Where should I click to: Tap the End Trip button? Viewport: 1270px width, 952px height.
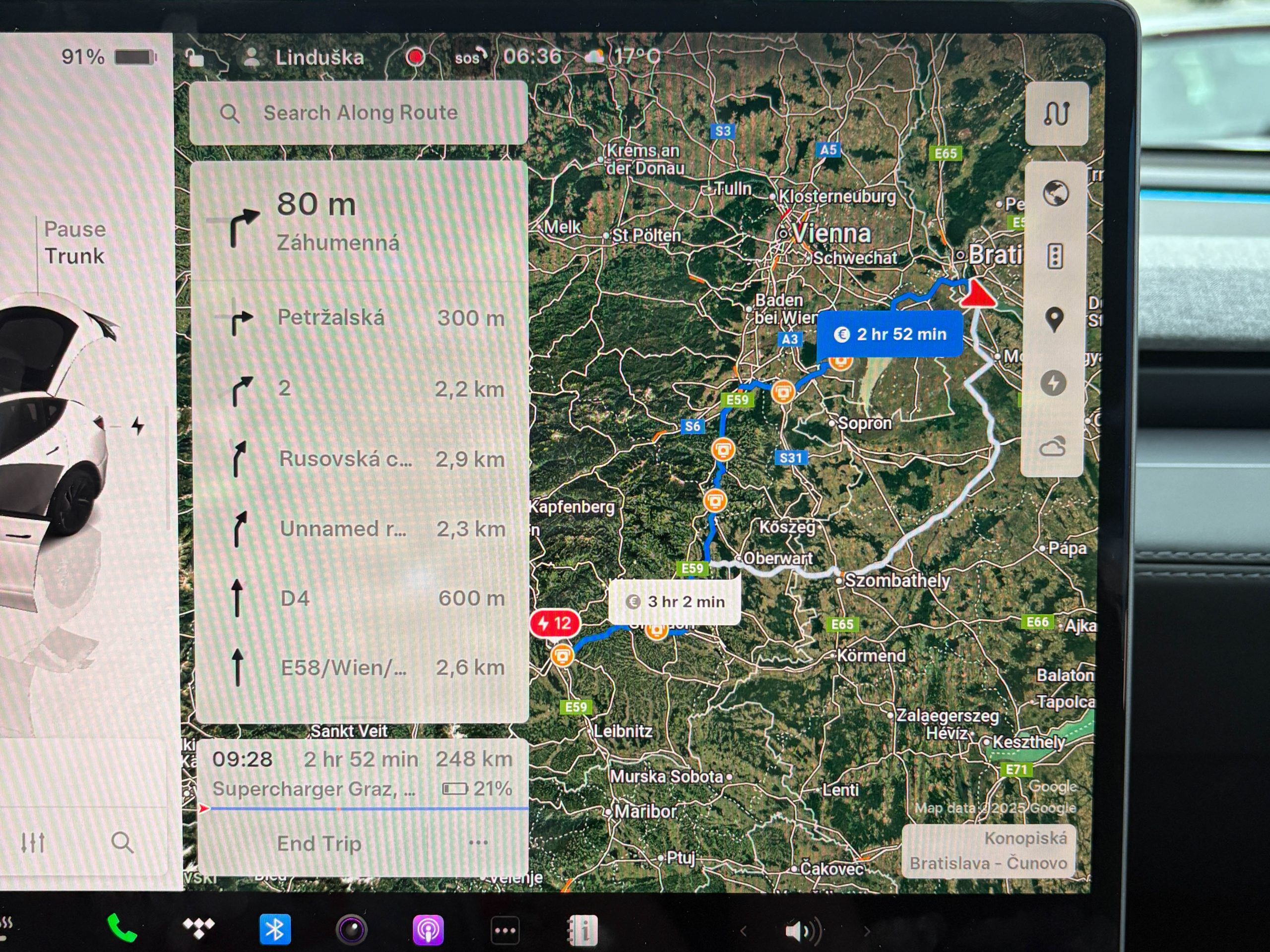[x=319, y=843]
